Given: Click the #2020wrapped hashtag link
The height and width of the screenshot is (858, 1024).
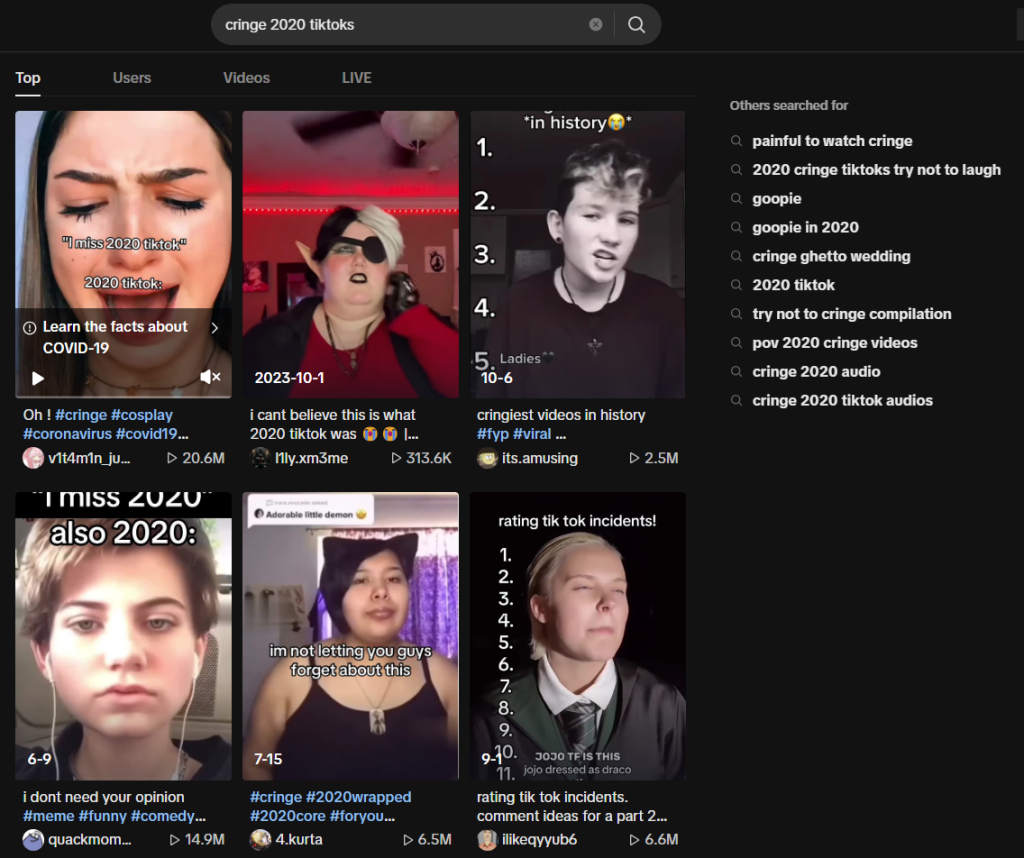Looking at the screenshot, I should click(x=362, y=797).
